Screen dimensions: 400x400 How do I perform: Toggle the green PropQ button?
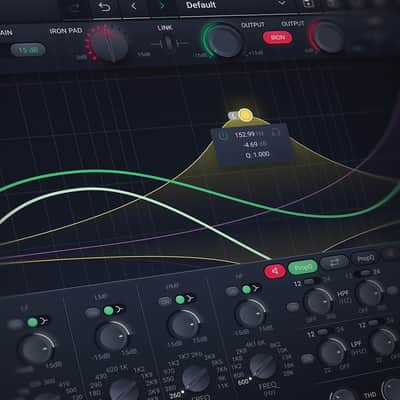(303, 267)
